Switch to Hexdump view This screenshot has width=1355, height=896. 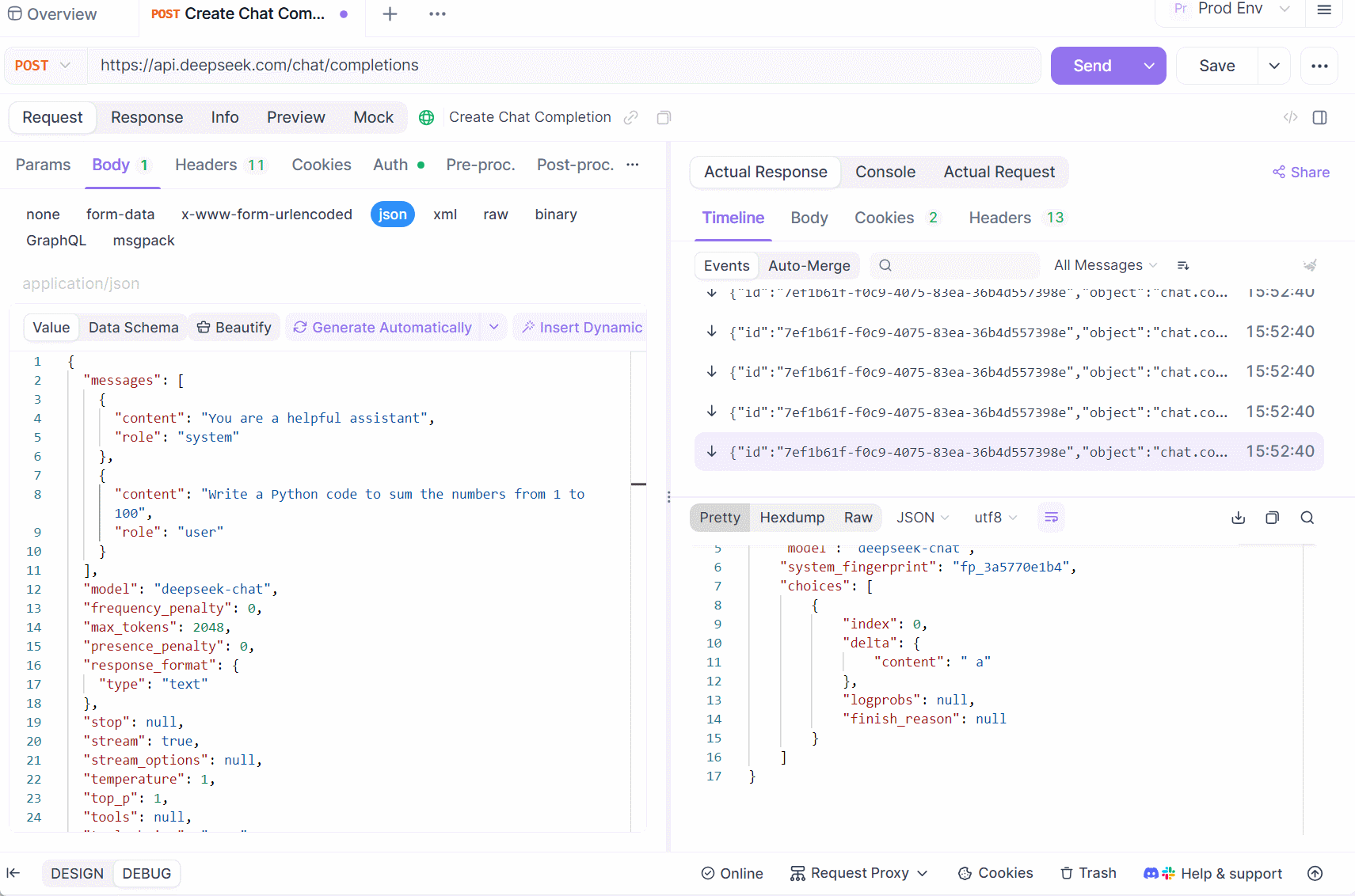(x=792, y=518)
